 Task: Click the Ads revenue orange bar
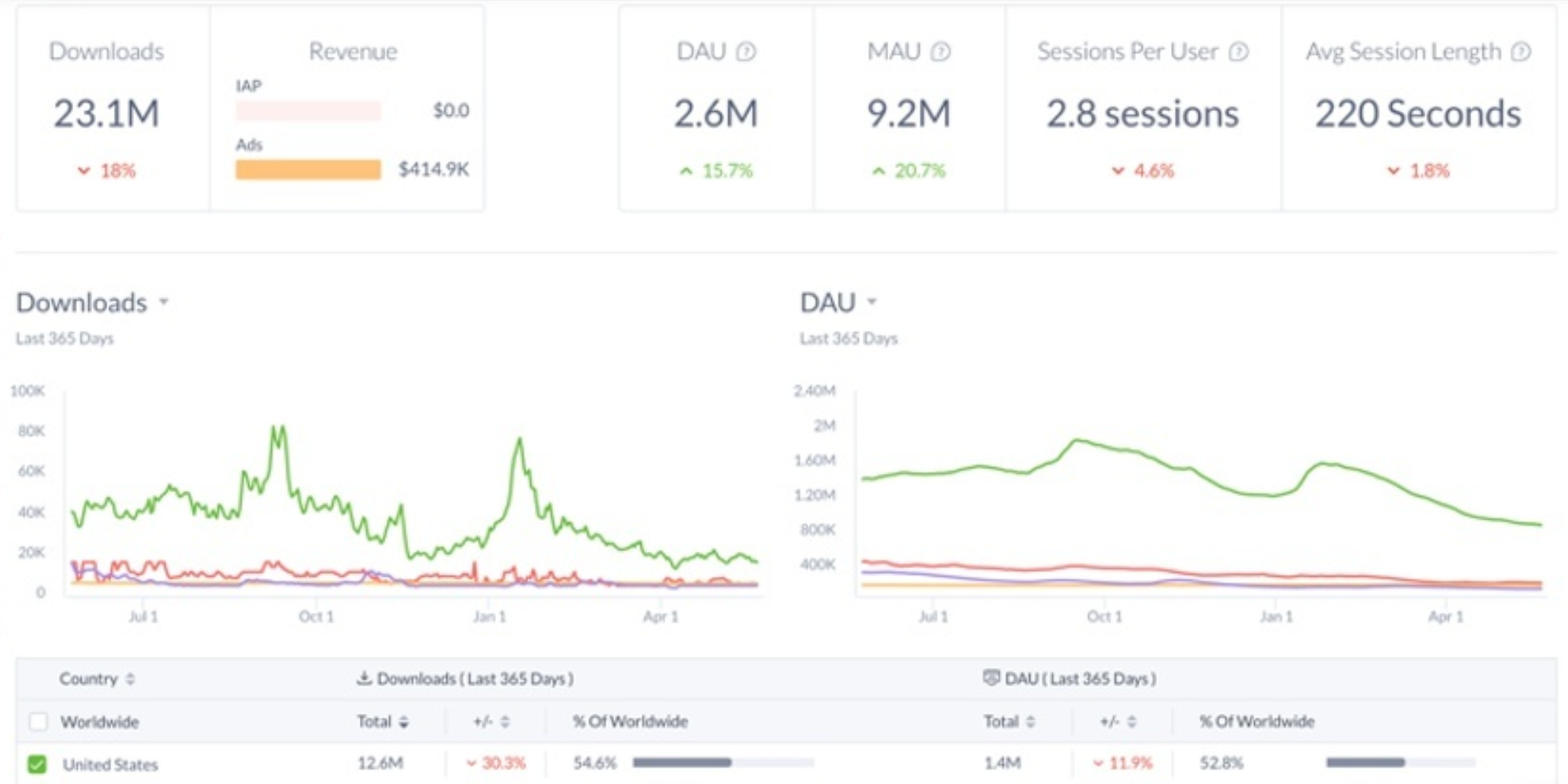(x=308, y=169)
